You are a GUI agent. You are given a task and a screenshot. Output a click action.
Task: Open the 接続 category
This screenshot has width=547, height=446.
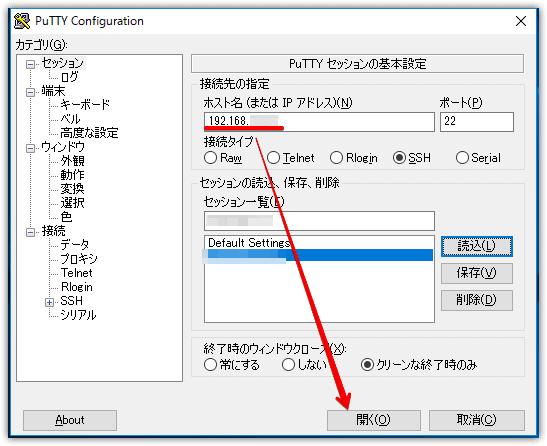click(x=53, y=231)
